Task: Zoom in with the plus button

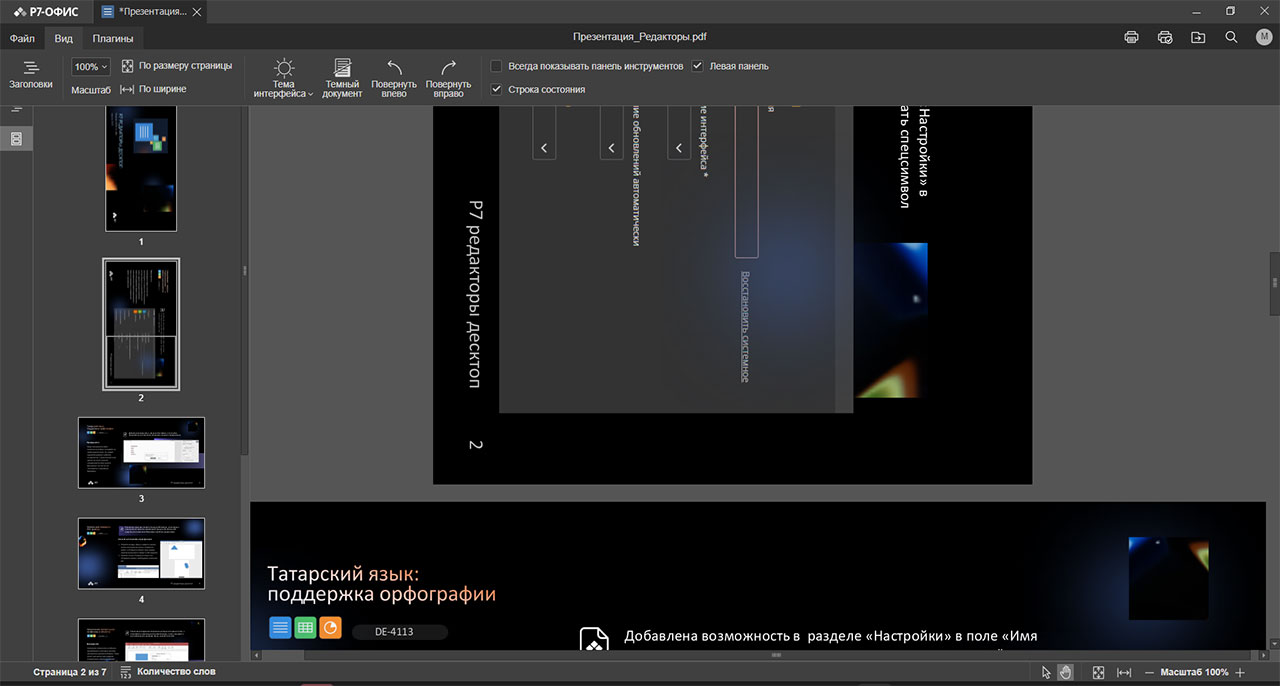Action: pos(1240,672)
